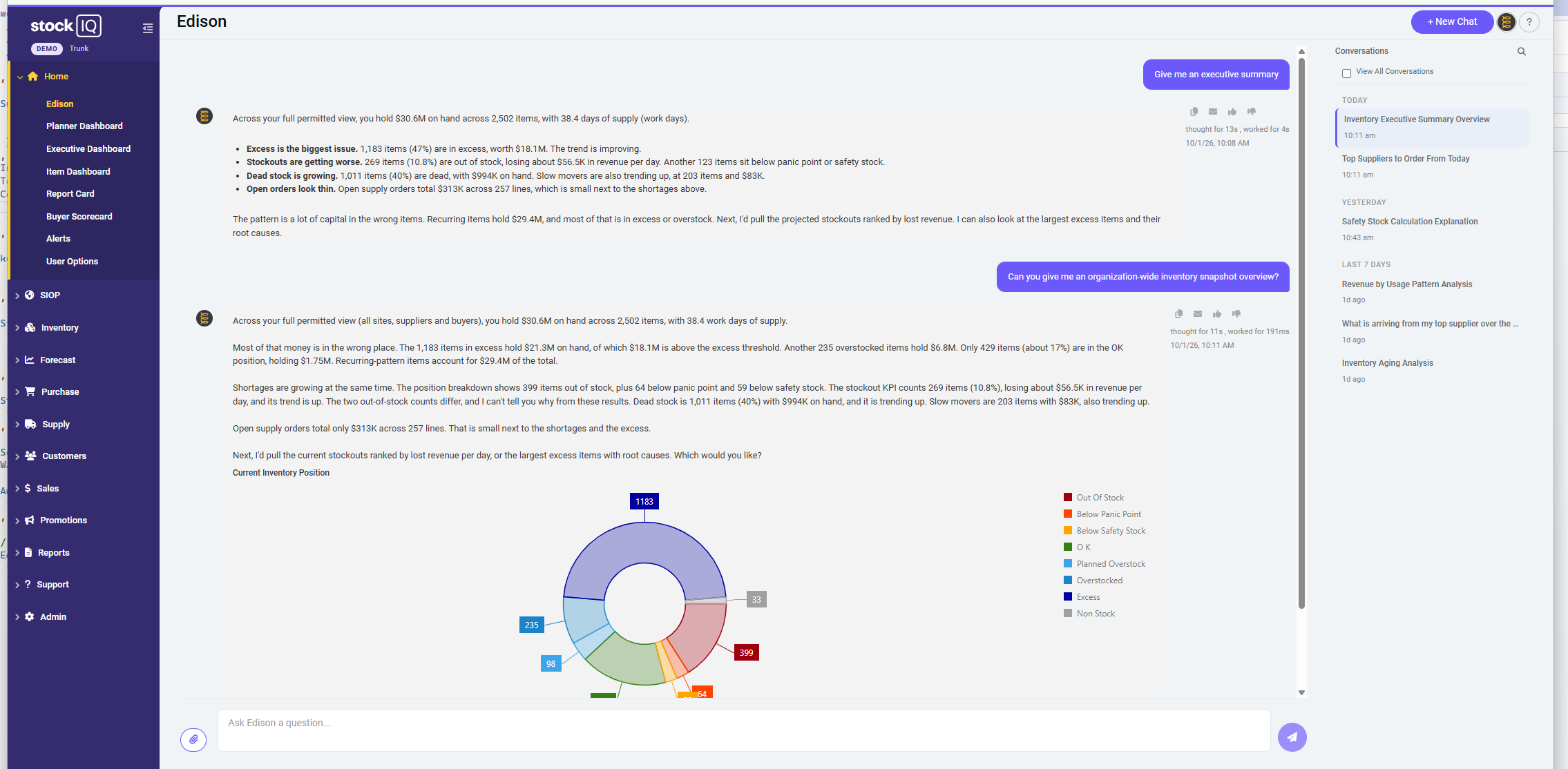Thumbs down the first executive summary response
The image size is (1568, 769).
click(1252, 111)
